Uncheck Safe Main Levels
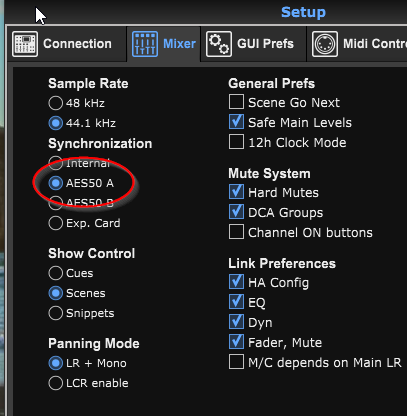Image resolution: width=407 pixels, height=416 pixels. [236, 122]
